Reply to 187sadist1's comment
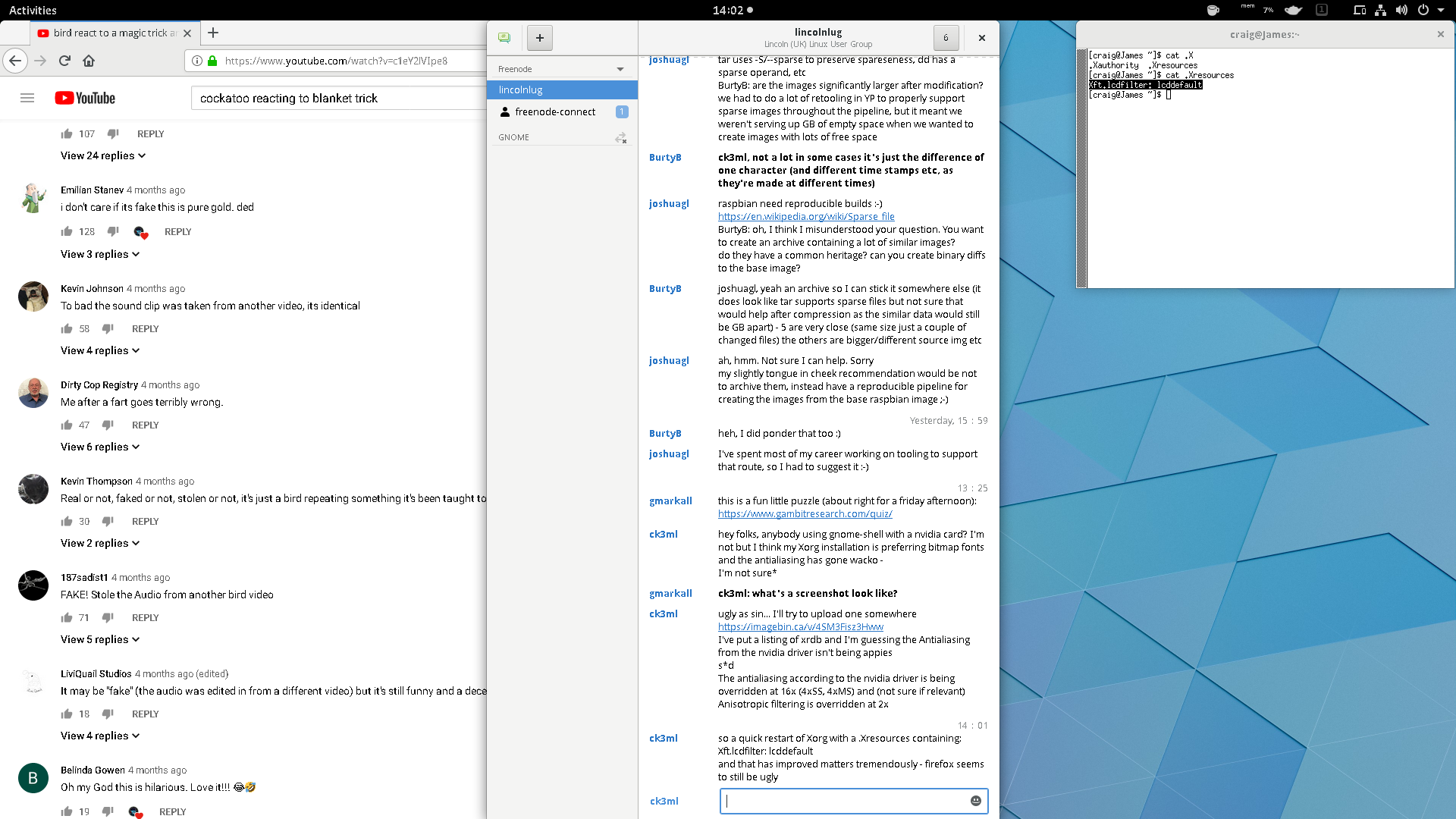Viewport: 1456px width, 819px height. [145, 617]
